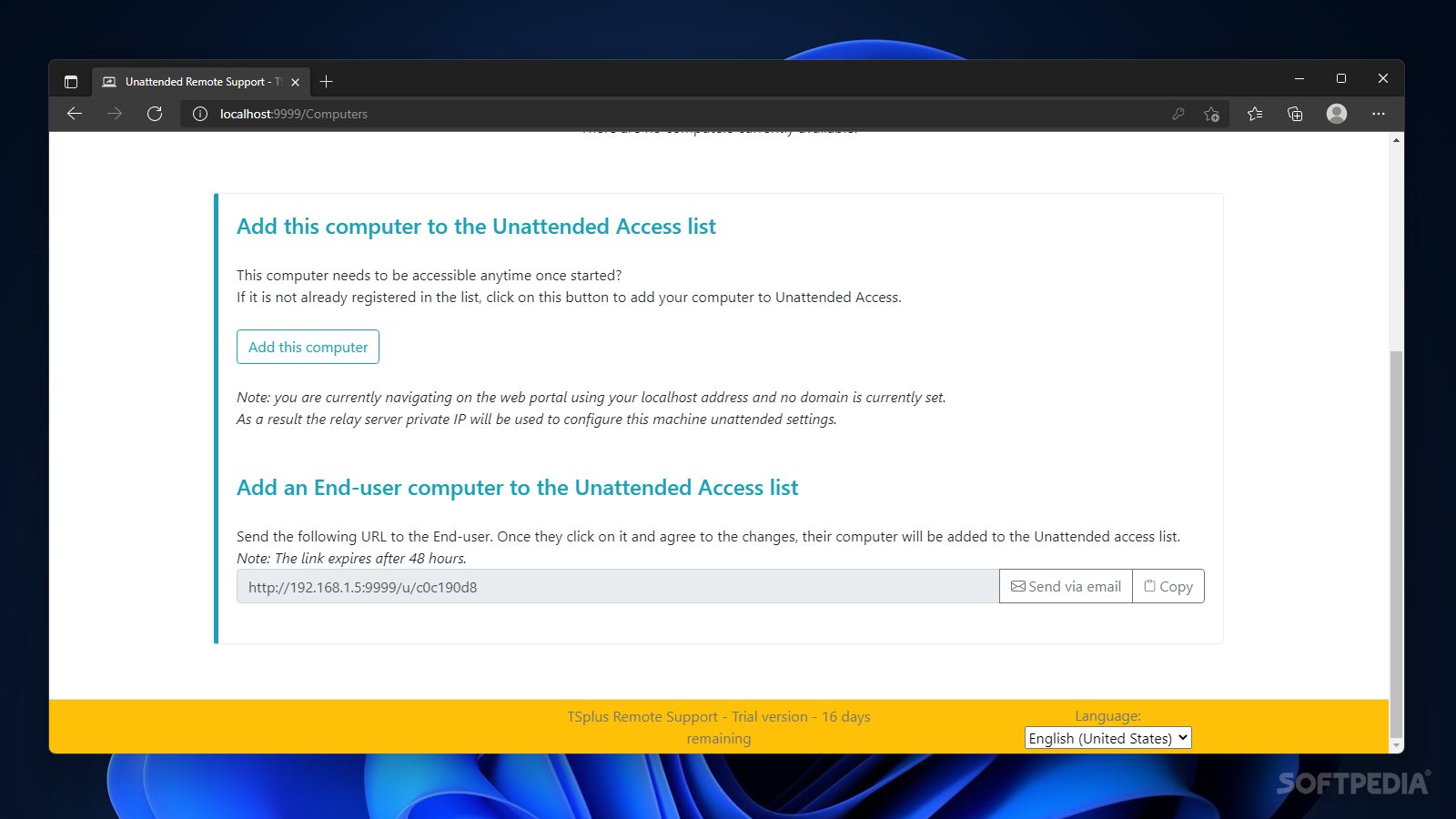1456x819 pixels.
Task: Copy the End-user URL with Copy button
Action: coord(1168,586)
